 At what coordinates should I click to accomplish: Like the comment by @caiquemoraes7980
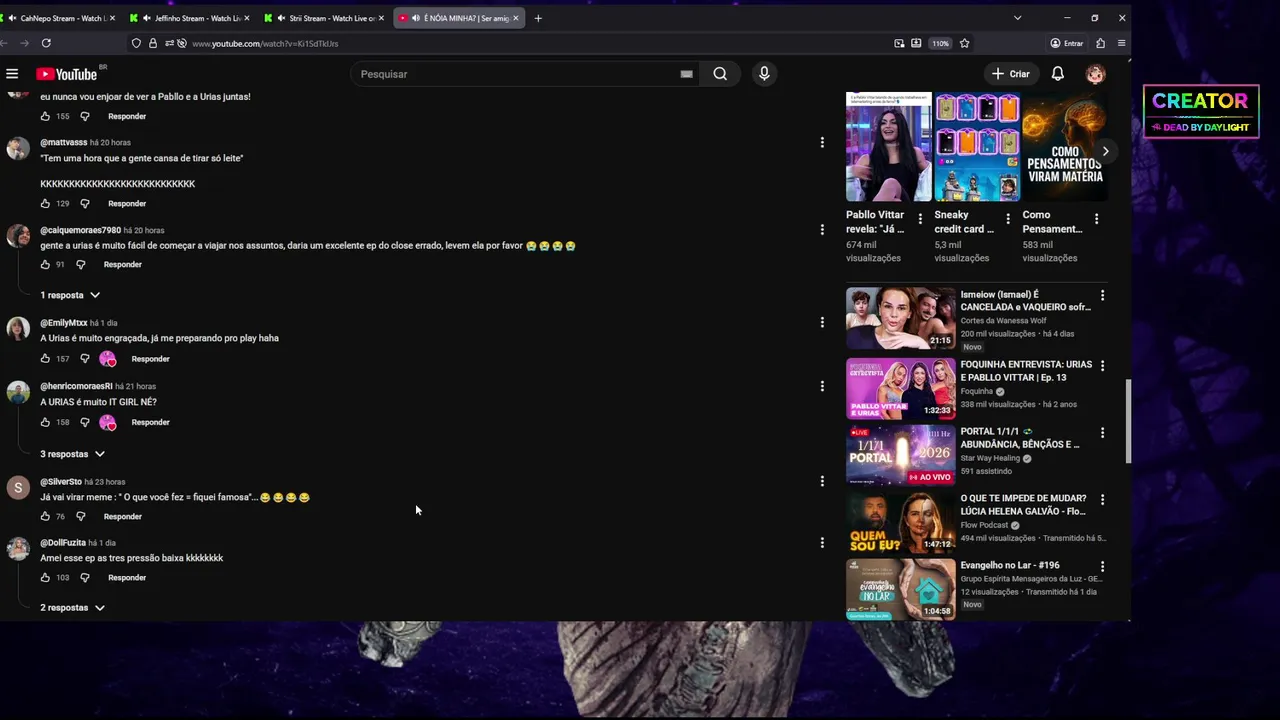(45, 265)
